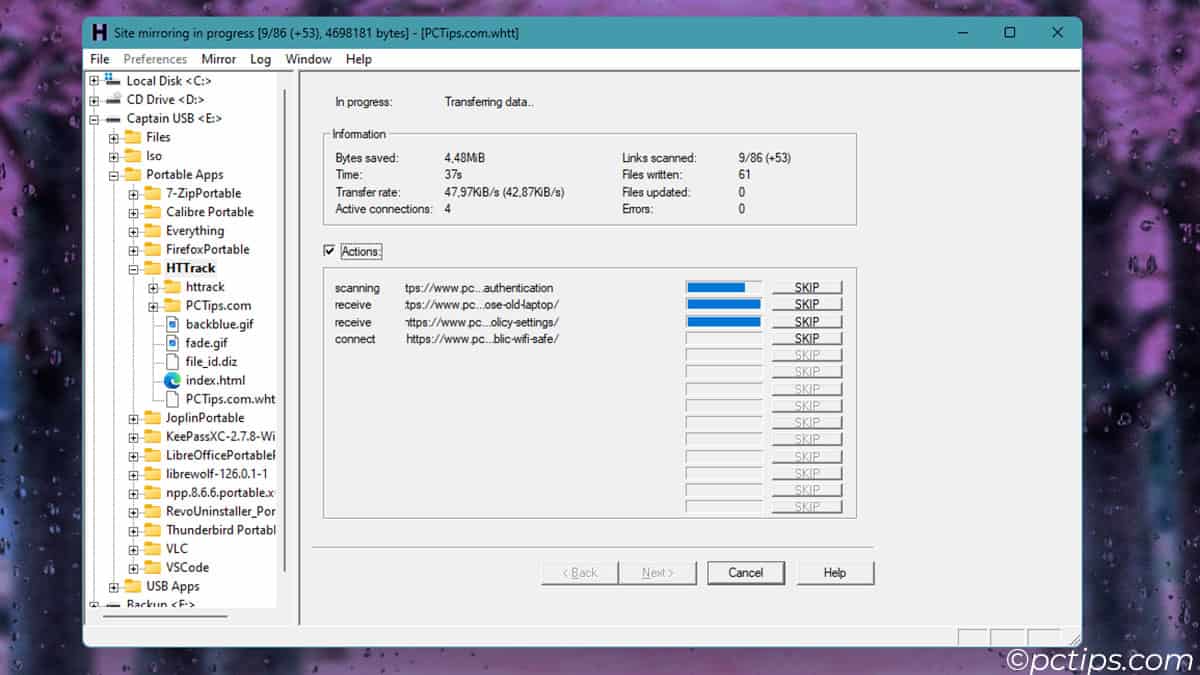Click the Captain USB E: drive icon
This screenshot has width=1200, height=675.
113,118
